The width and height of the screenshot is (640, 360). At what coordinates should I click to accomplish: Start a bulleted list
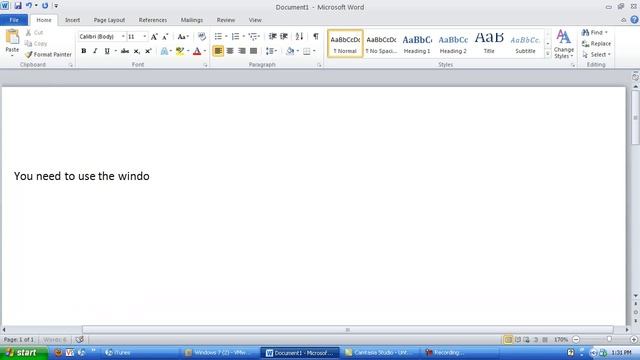point(218,36)
